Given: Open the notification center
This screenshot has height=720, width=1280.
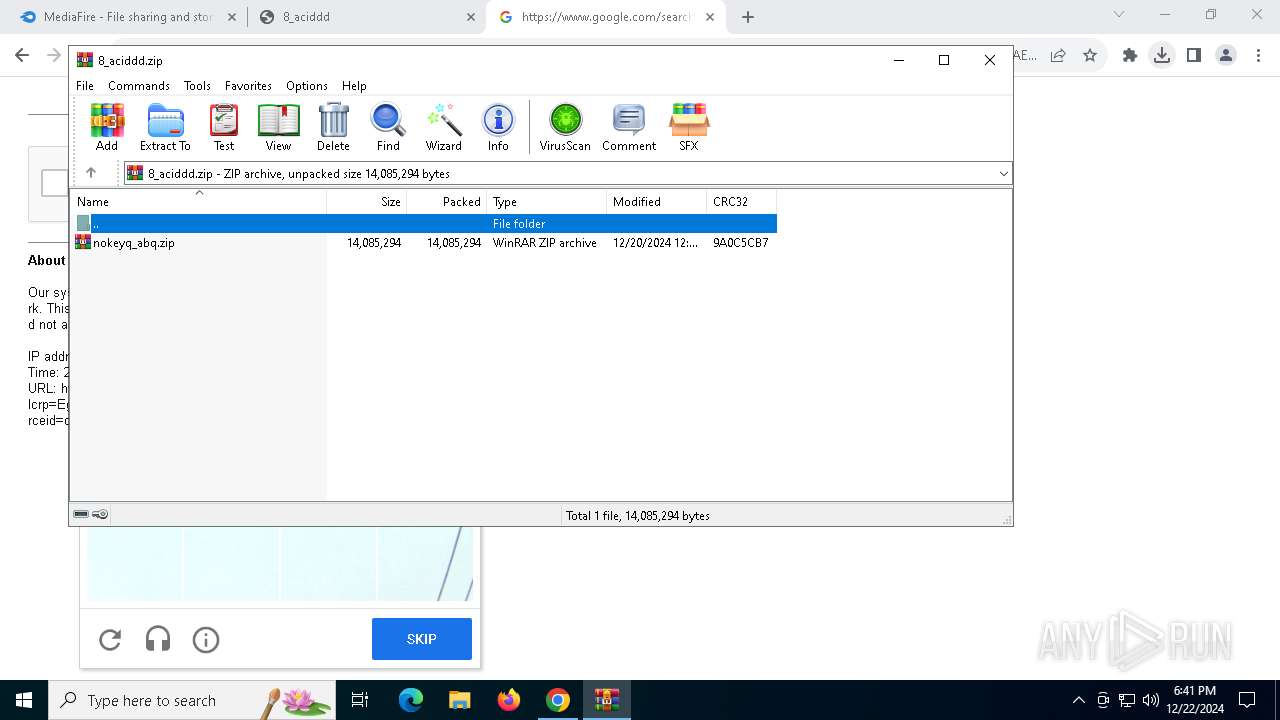Looking at the screenshot, I should pos(1247,700).
